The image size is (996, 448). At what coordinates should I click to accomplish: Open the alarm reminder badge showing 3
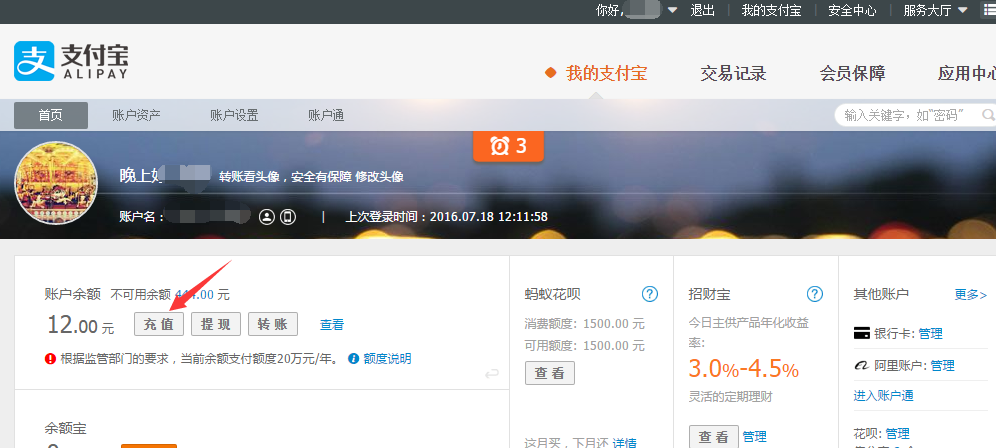(508, 146)
